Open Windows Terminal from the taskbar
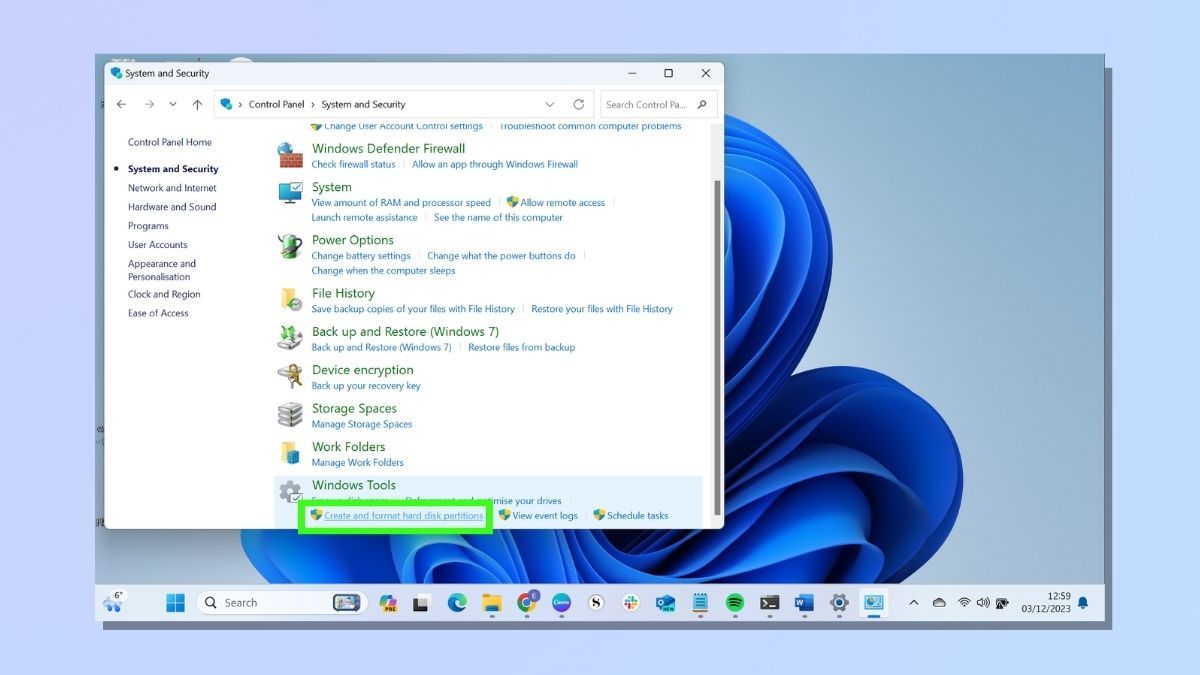This screenshot has height=675, width=1200. [768, 602]
